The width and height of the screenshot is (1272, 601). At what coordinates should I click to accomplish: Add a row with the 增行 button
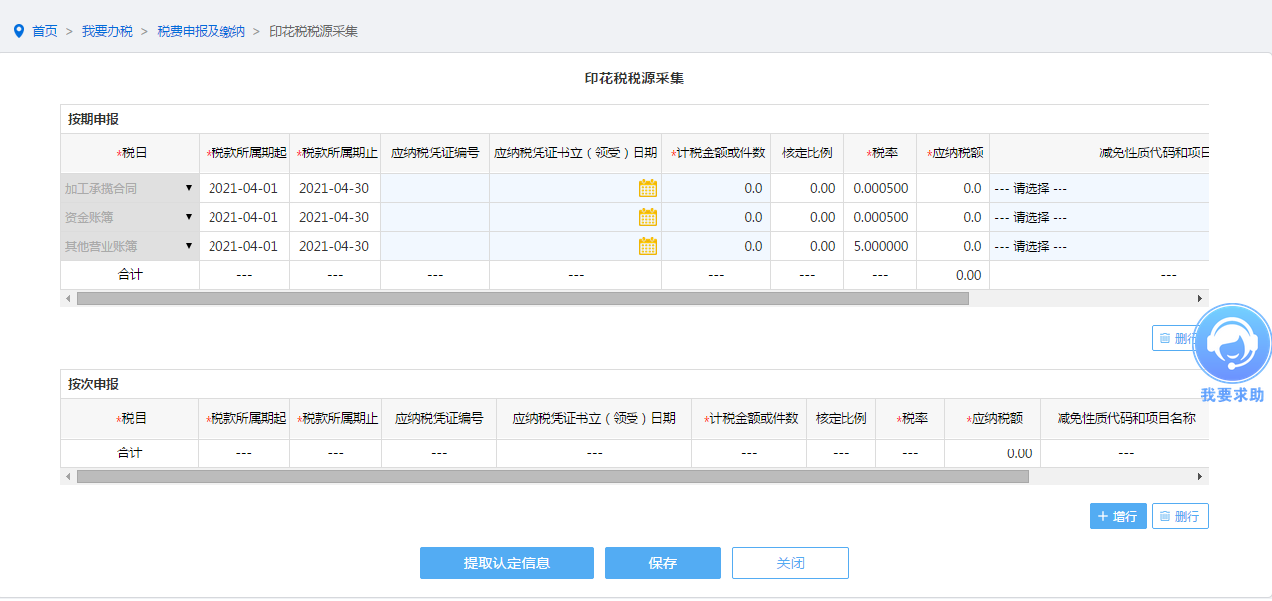pyautogui.click(x=1117, y=516)
